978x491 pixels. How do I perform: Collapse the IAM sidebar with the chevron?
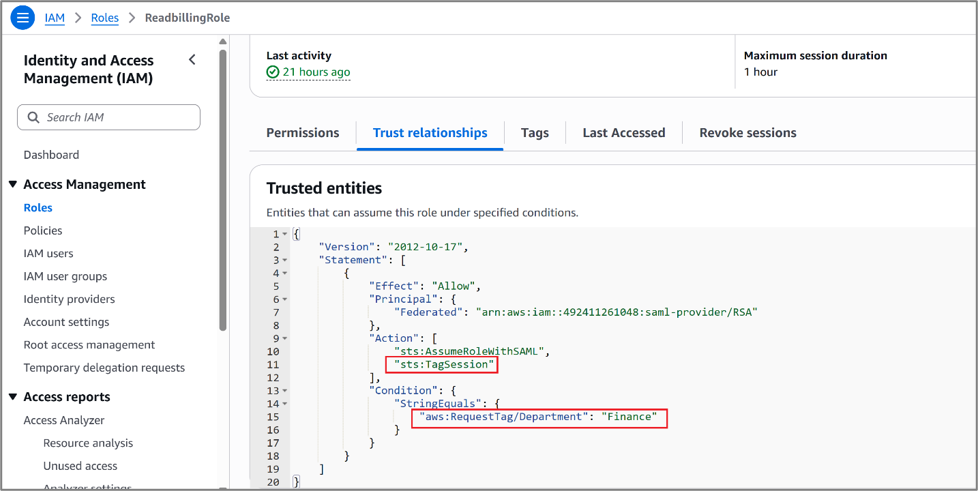tap(192, 60)
